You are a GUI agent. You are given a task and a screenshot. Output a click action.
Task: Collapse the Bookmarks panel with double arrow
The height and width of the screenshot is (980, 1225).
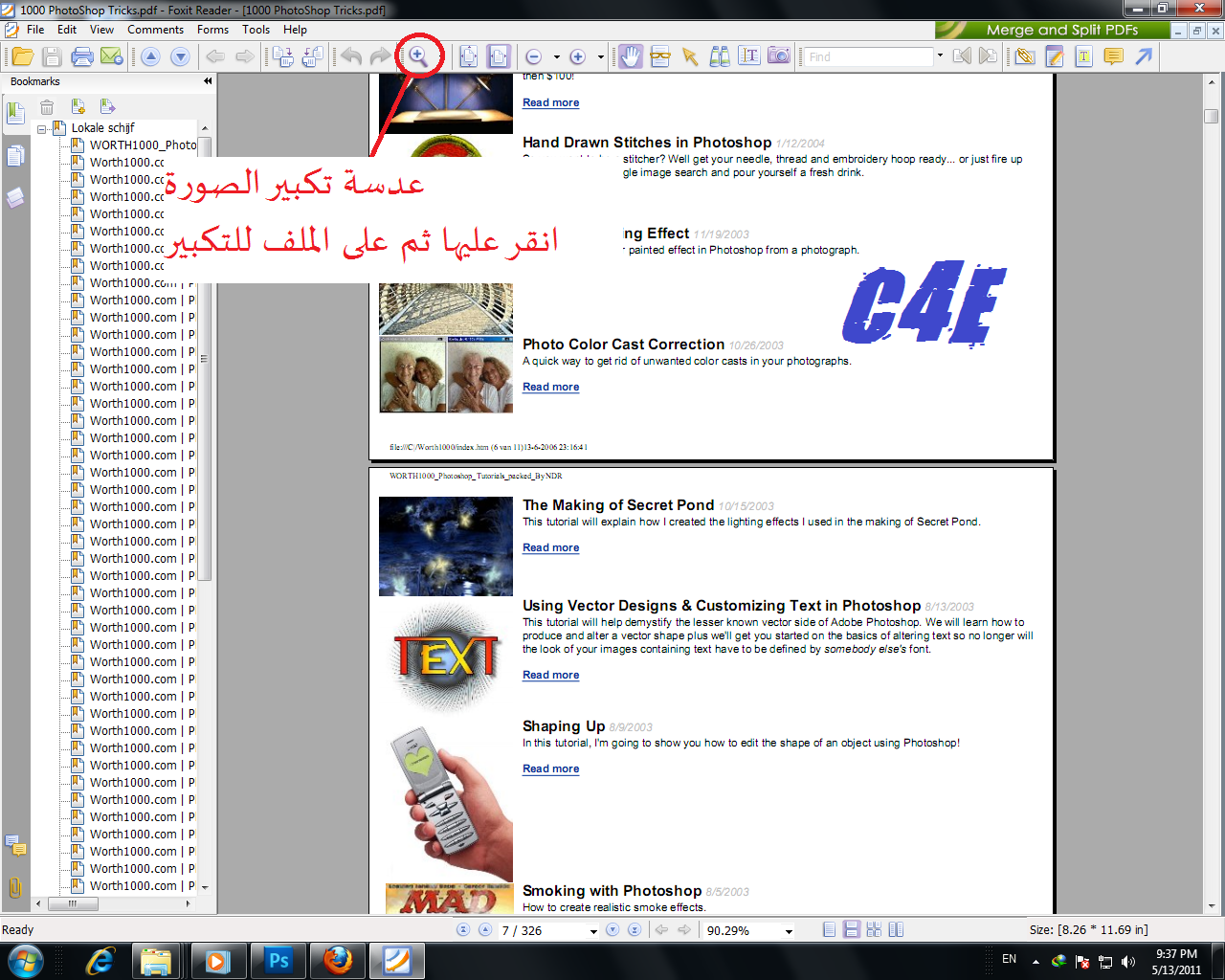pyautogui.click(x=208, y=82)
